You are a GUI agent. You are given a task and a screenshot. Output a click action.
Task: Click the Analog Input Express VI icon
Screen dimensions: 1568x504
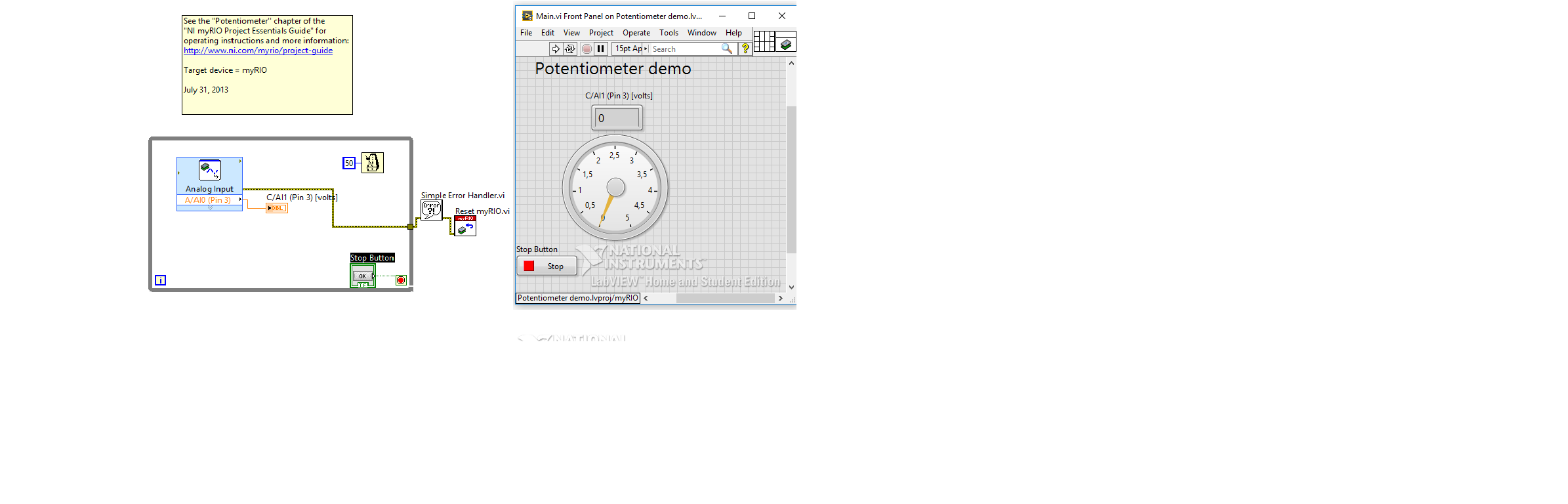210,170
